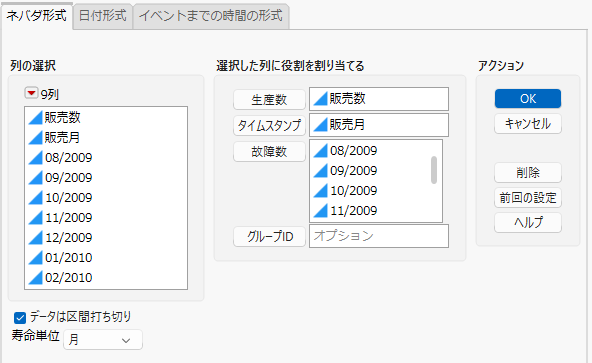Select 09/2009 text in 故障数 role list
This screenshot has width=592, height=363.
coord(354,171)
